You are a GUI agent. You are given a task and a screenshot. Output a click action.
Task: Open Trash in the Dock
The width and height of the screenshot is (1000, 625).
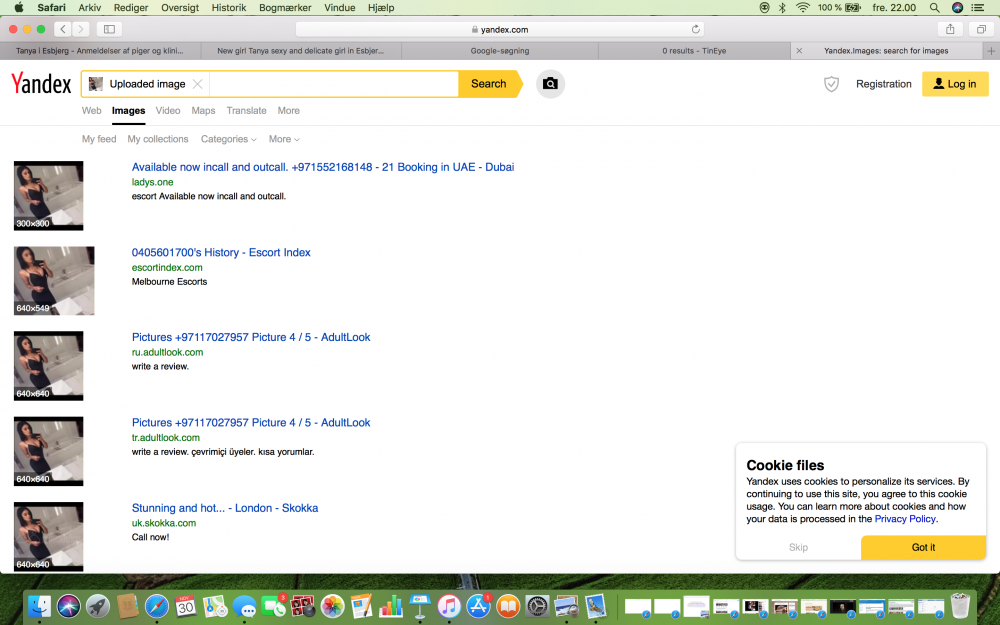click(x=960, y=607)
